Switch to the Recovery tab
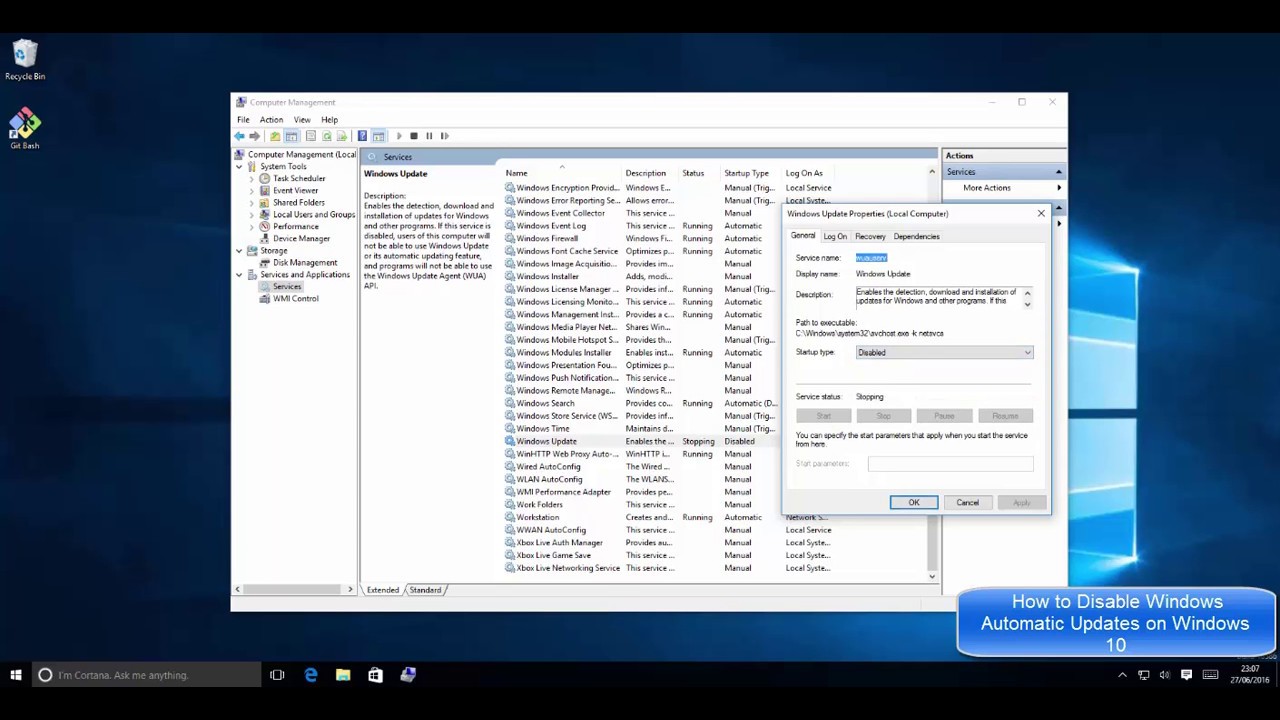The image size is (1280, 720). 870,237
